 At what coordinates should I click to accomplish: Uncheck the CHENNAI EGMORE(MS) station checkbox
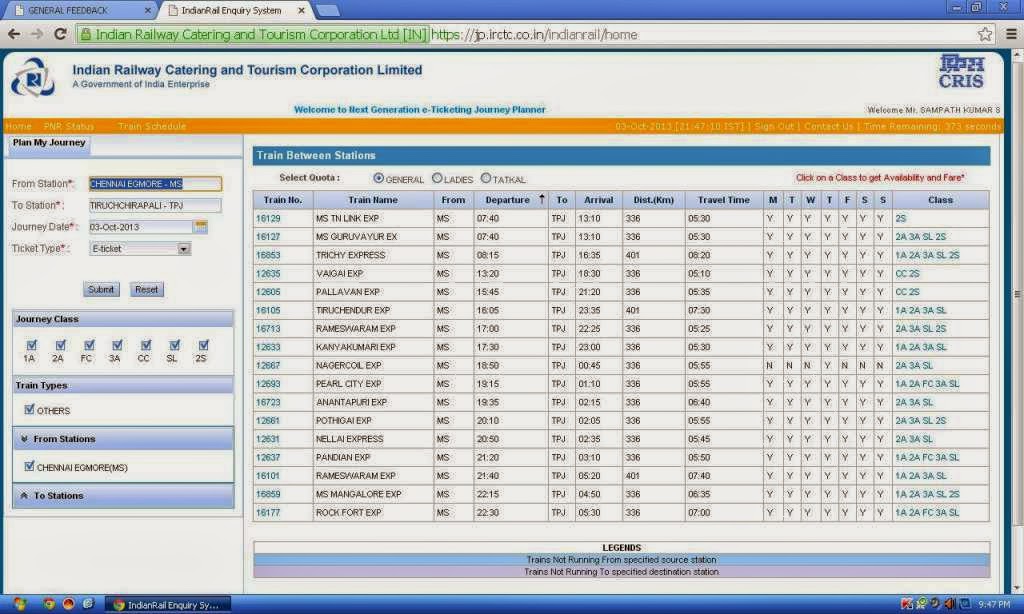click(x=29, y=466)
